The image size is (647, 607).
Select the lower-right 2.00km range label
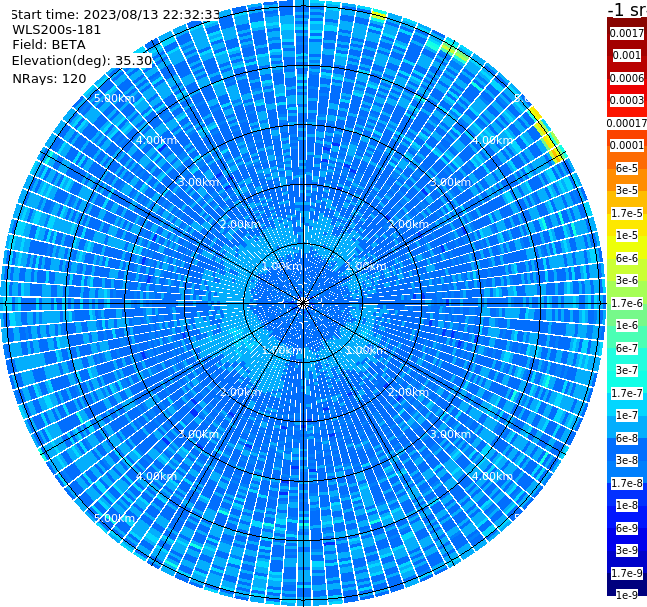408,392
